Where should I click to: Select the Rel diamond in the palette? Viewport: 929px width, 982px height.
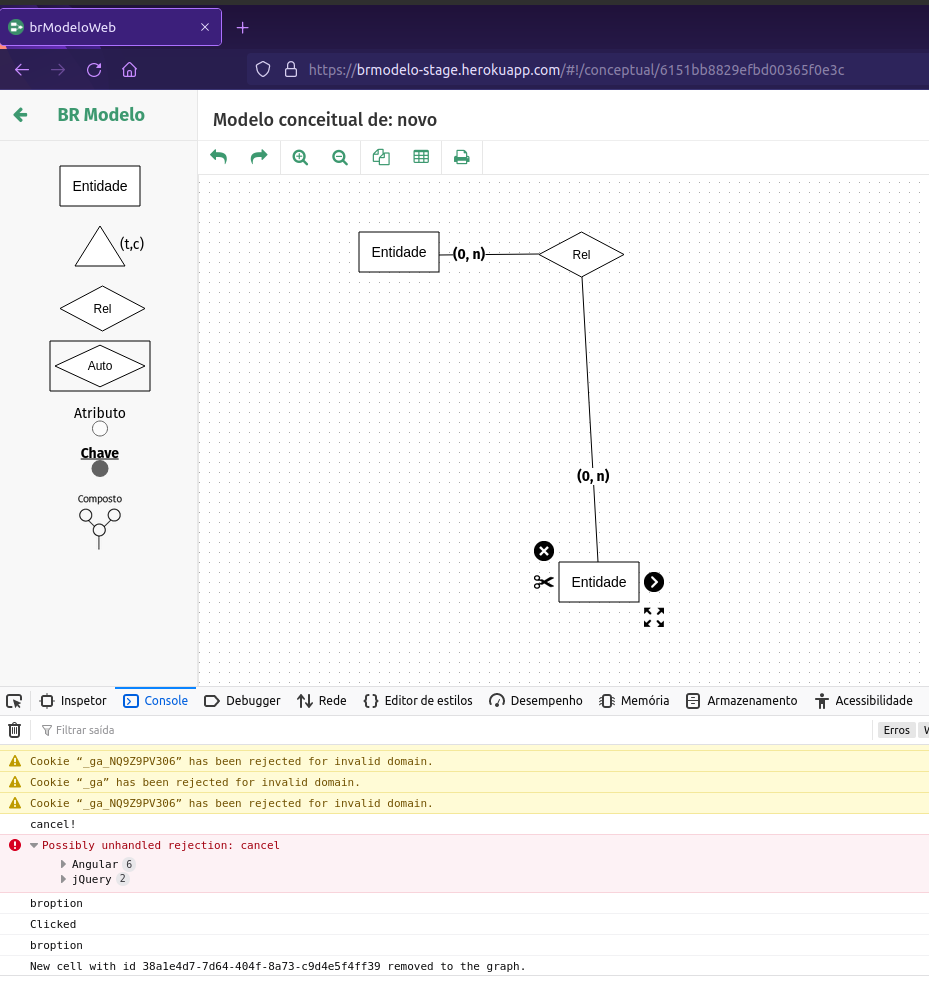pos(102,308)
